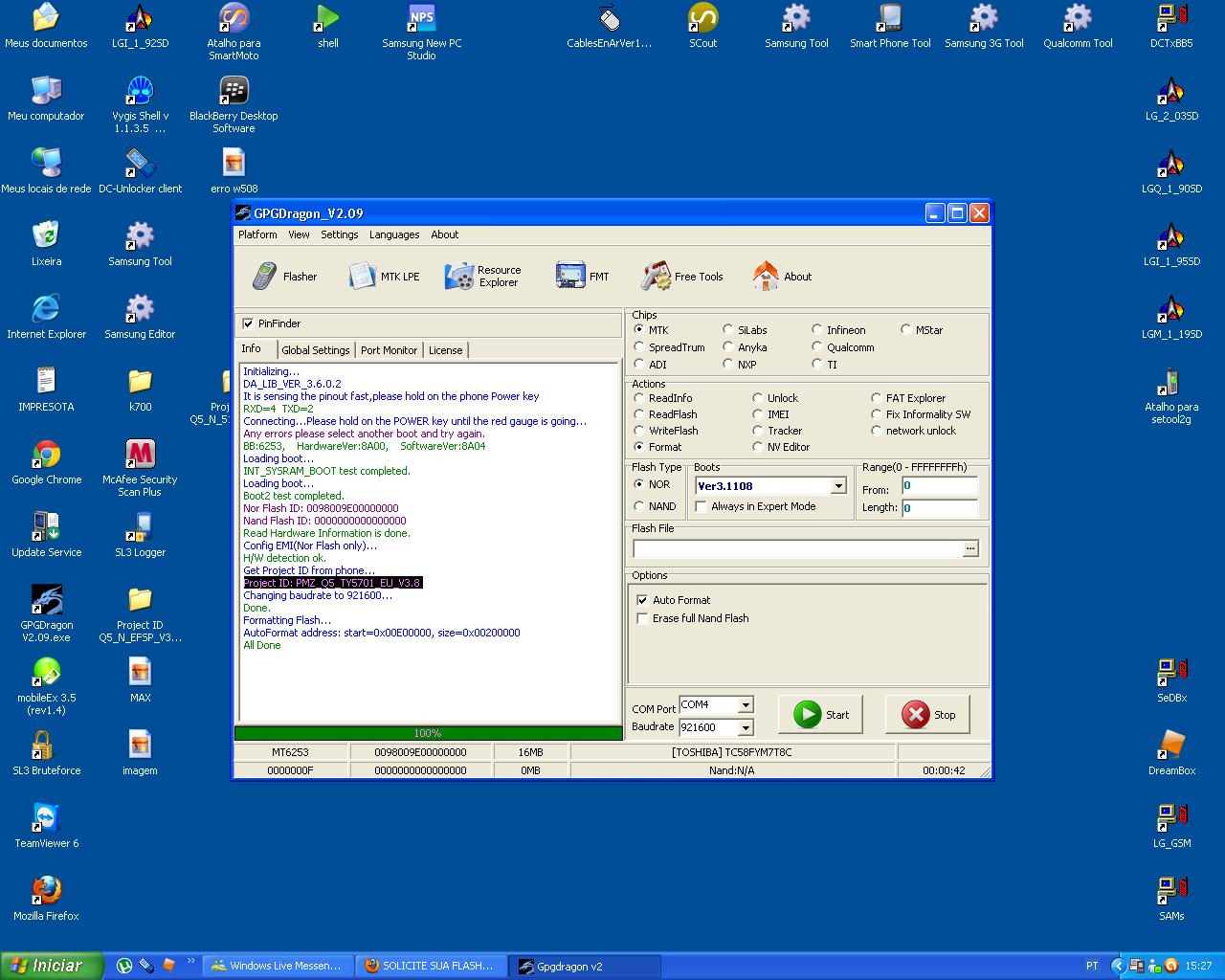Image resolution: width=1225 pixels, height=980 pixels.
Task: Click the 100% green progress bar
Action: [428, 733]
